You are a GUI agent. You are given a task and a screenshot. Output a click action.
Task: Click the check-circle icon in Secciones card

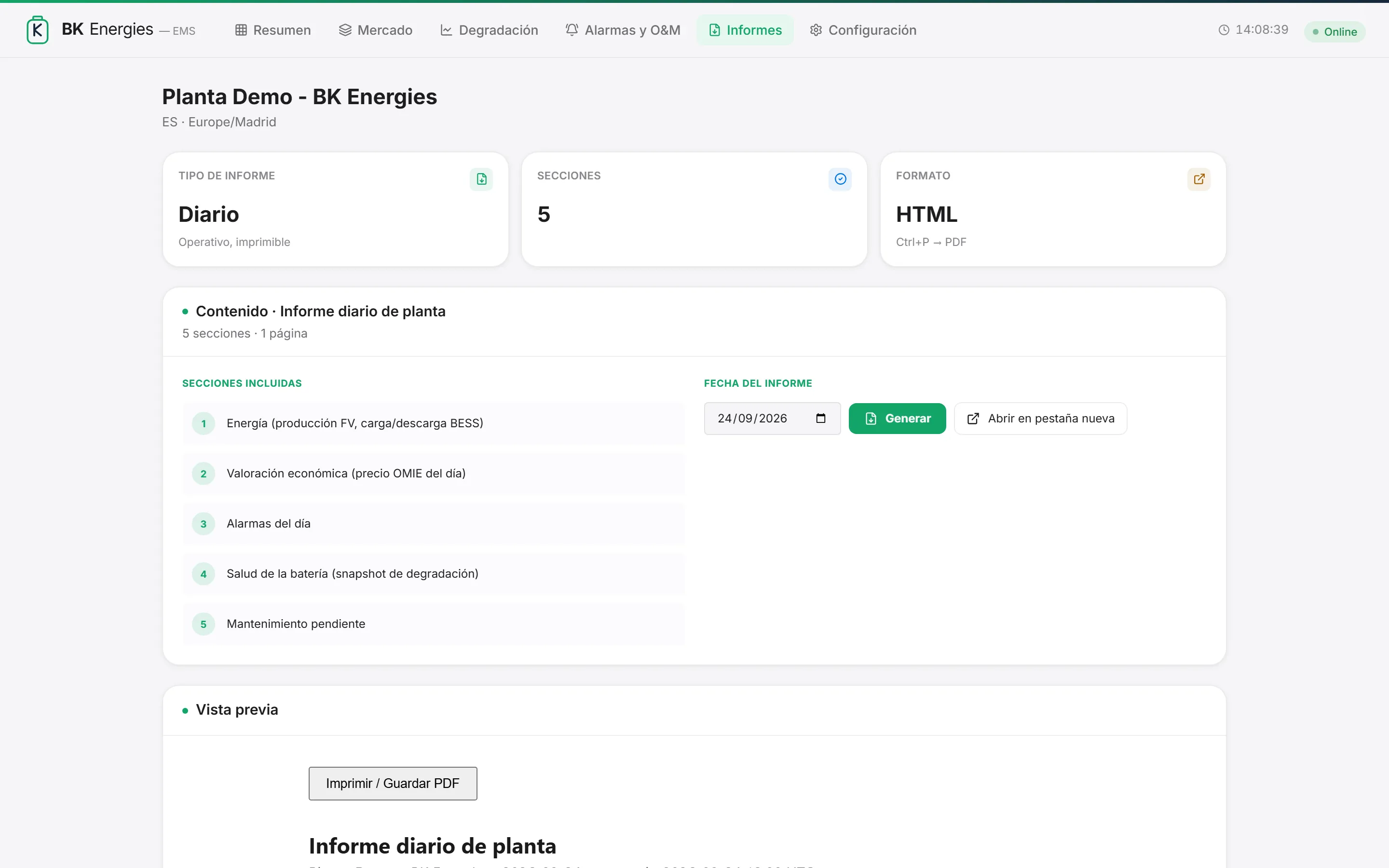point(840,179)
